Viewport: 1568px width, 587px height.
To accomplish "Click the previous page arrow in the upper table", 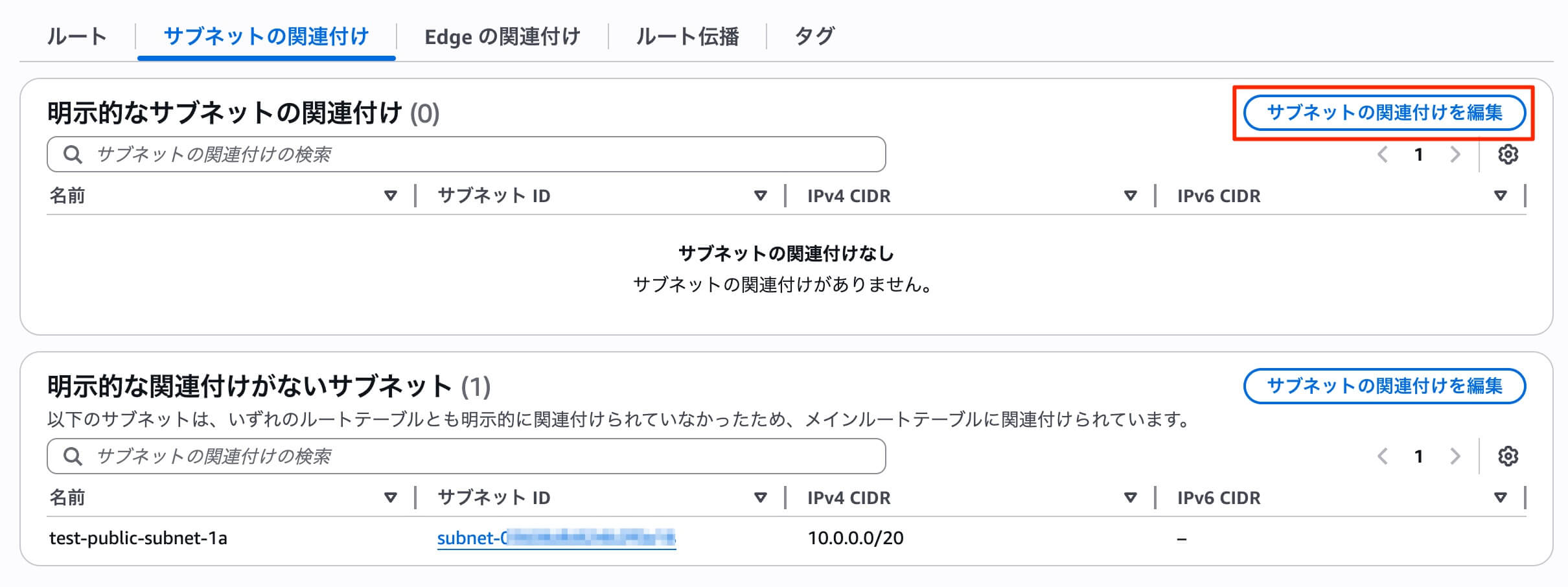I will (1382, 154).
